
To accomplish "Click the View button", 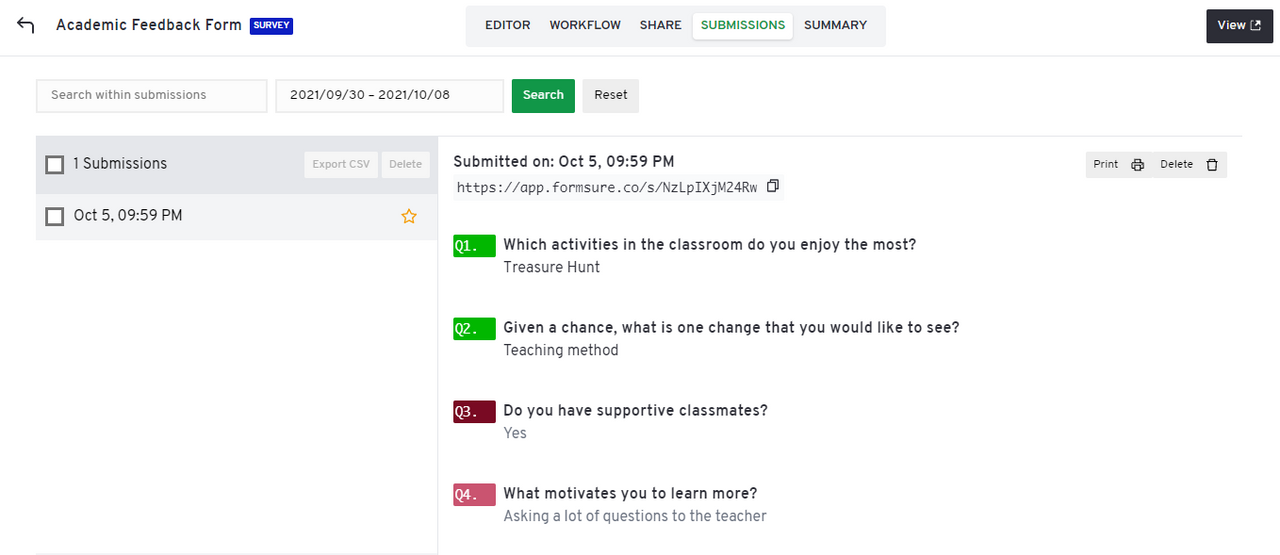I will coord(1239,26).
